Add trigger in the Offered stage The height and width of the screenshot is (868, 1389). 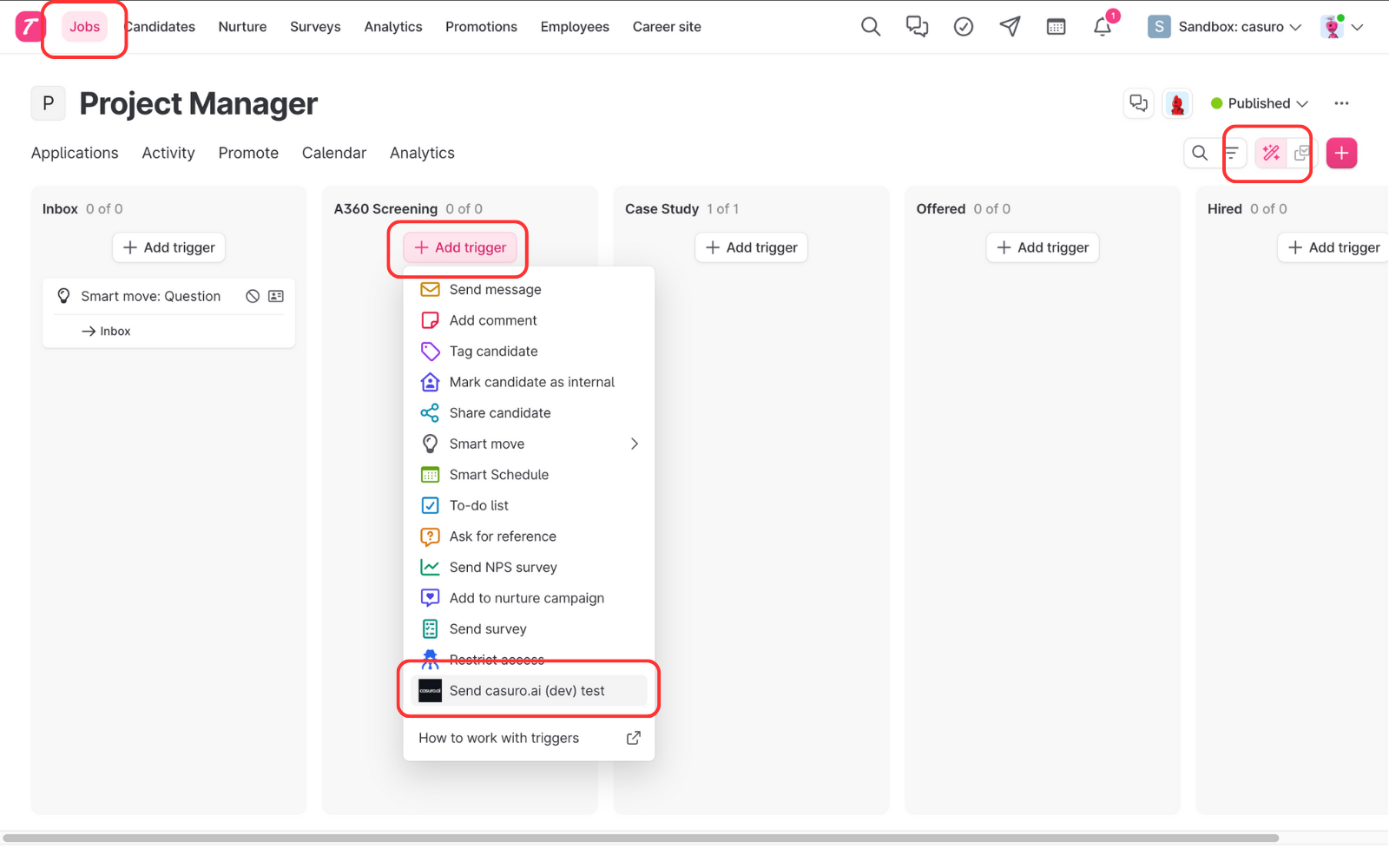click(x=1043, y=247)
